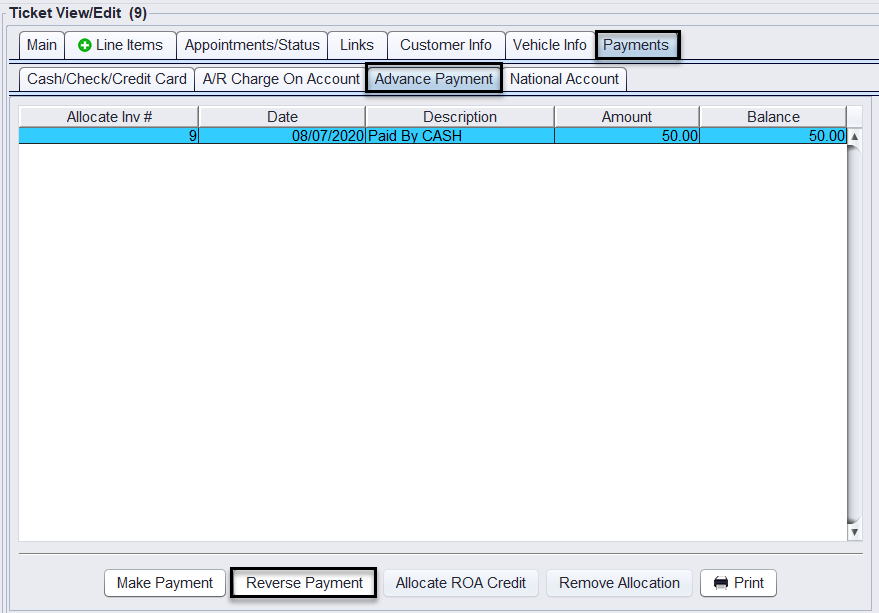Click the scrollbar down arrow in payments table

[x=854, y=533]
